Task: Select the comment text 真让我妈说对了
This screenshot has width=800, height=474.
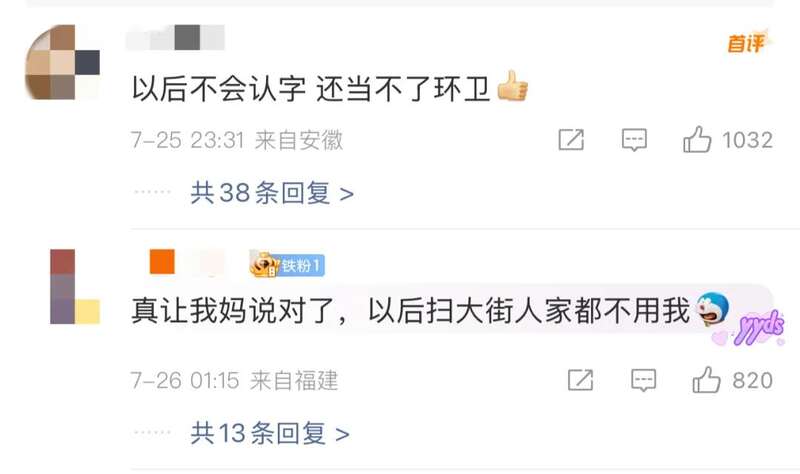Action: pos(234,310)
